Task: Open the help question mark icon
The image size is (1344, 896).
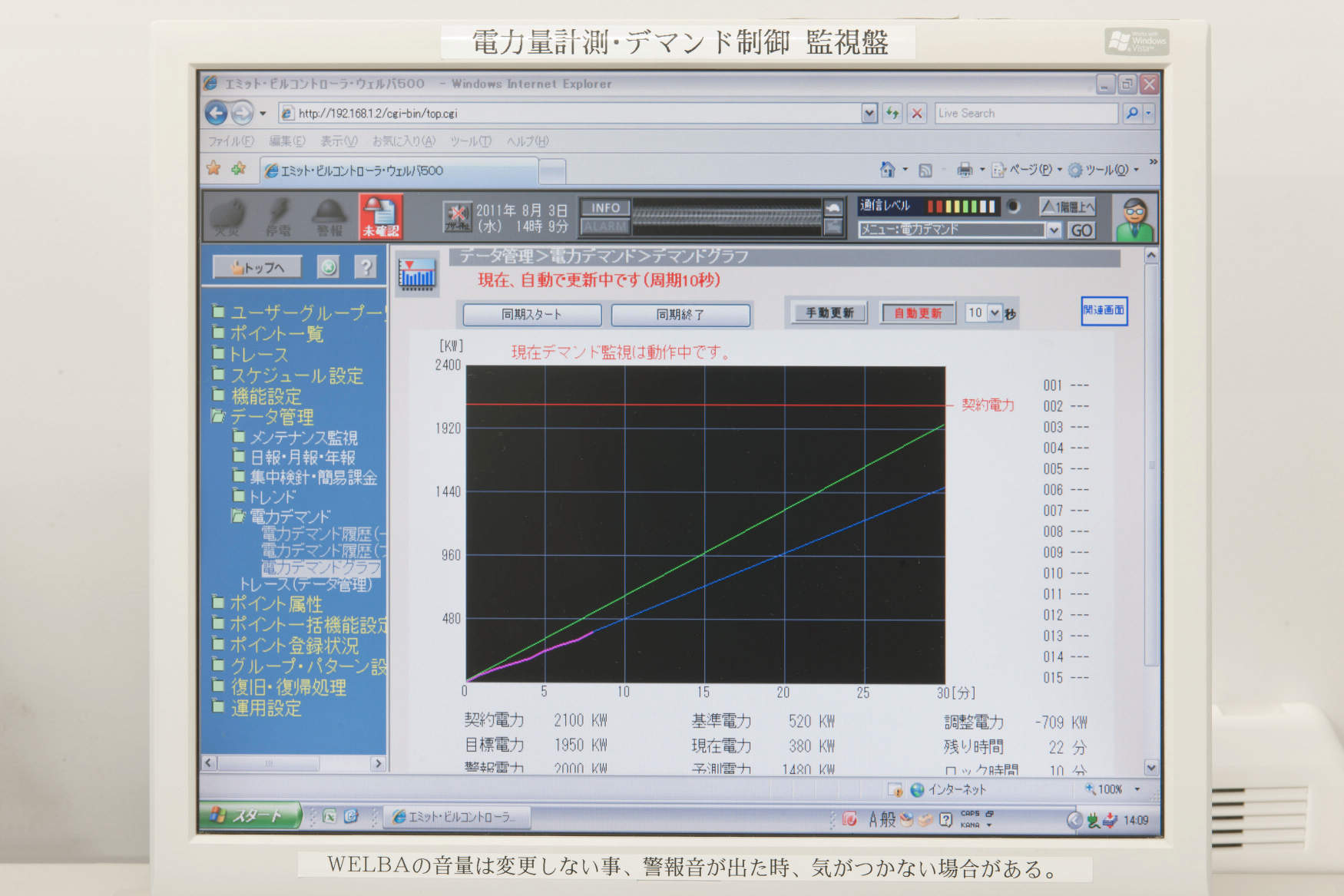Action: [366, 267]
